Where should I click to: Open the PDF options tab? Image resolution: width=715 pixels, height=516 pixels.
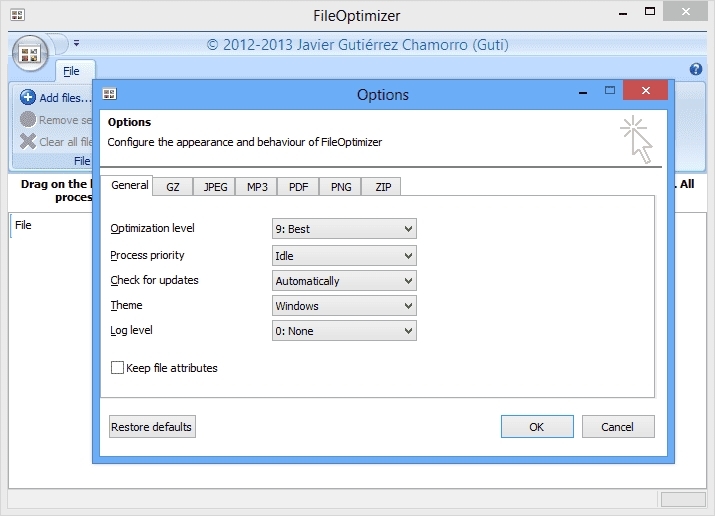pyautogui.click(x=298, y=187)
